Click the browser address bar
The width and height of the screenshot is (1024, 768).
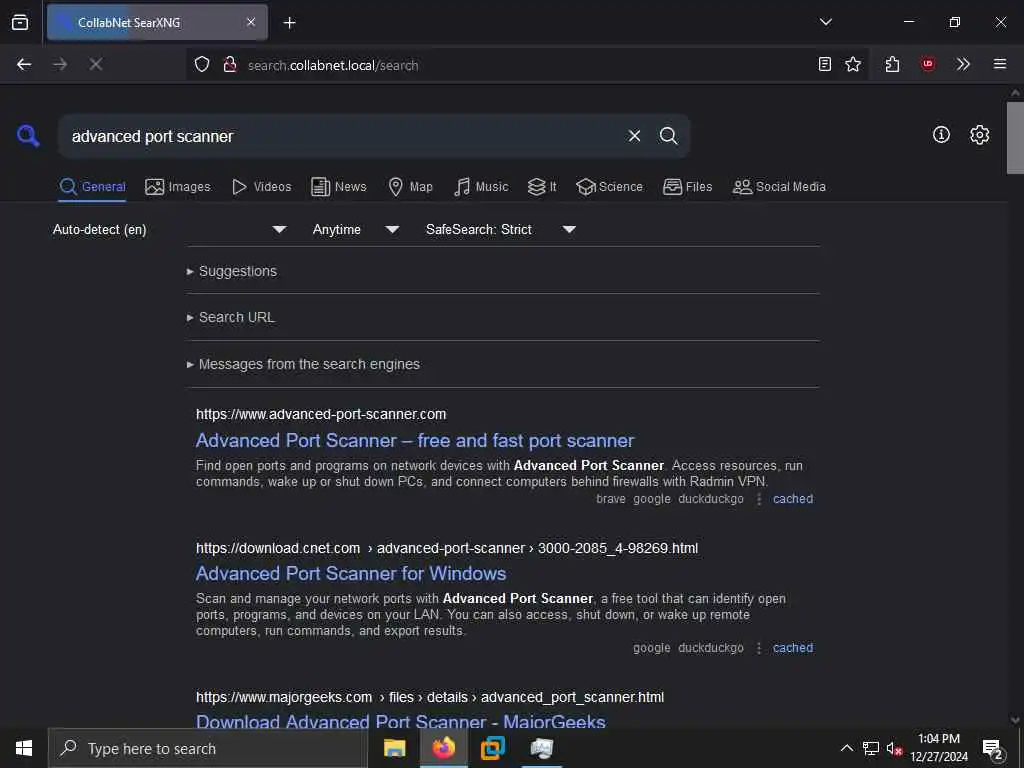coord(528,65)
